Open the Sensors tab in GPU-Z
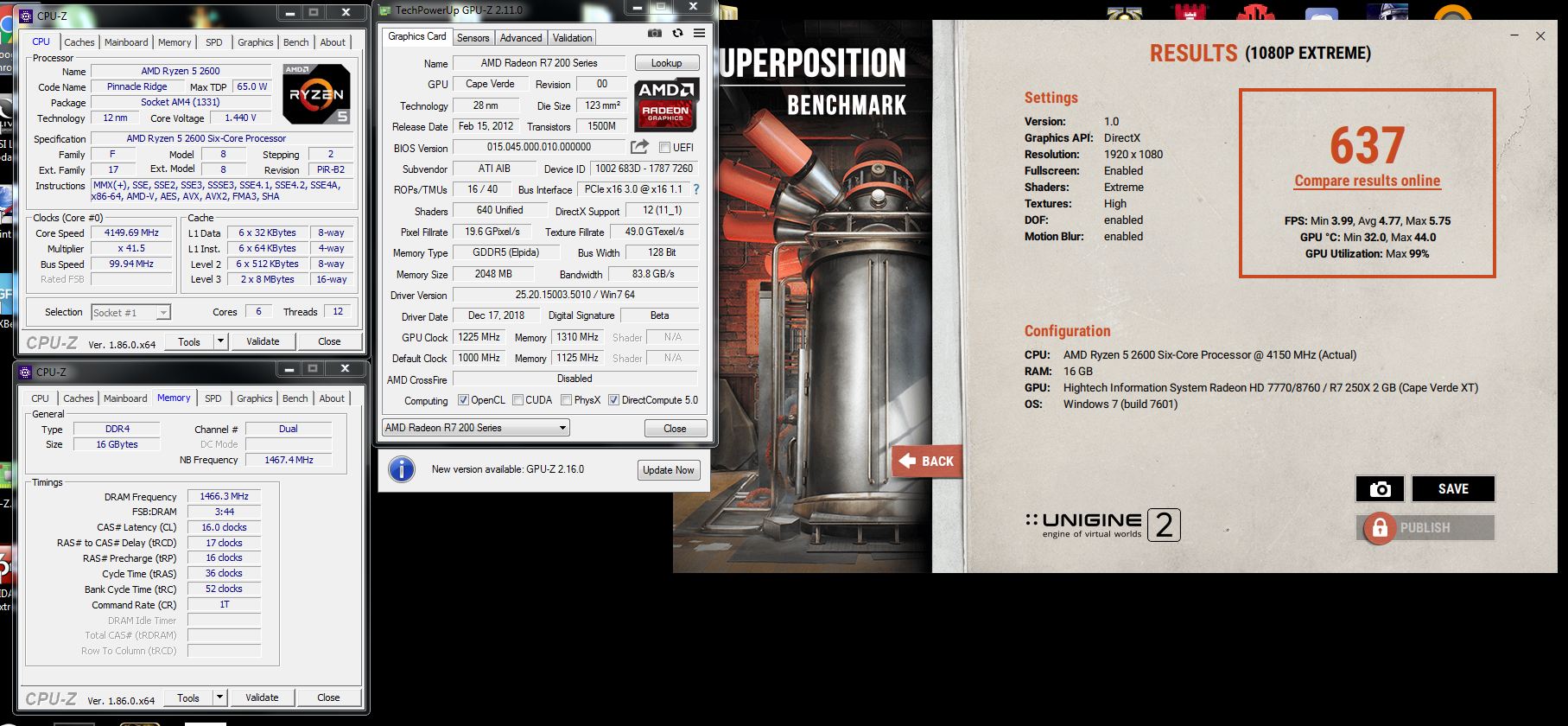 pos(473,38)
